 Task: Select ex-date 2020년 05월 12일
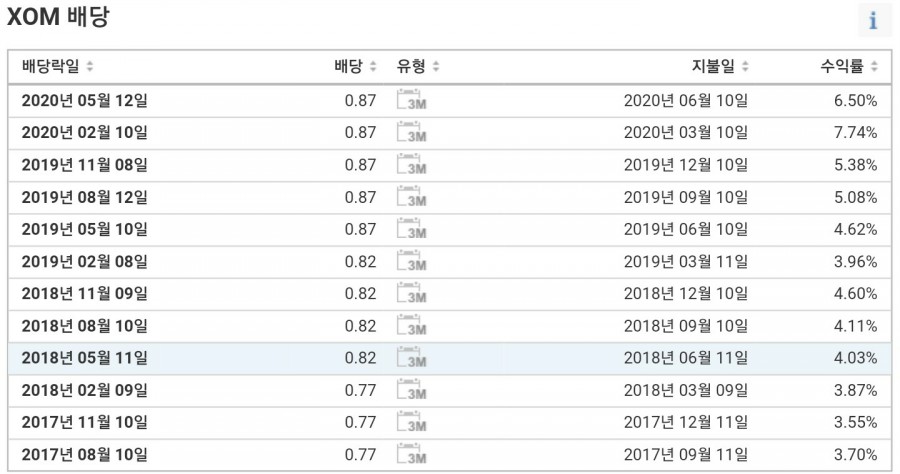tap(85, 100)
